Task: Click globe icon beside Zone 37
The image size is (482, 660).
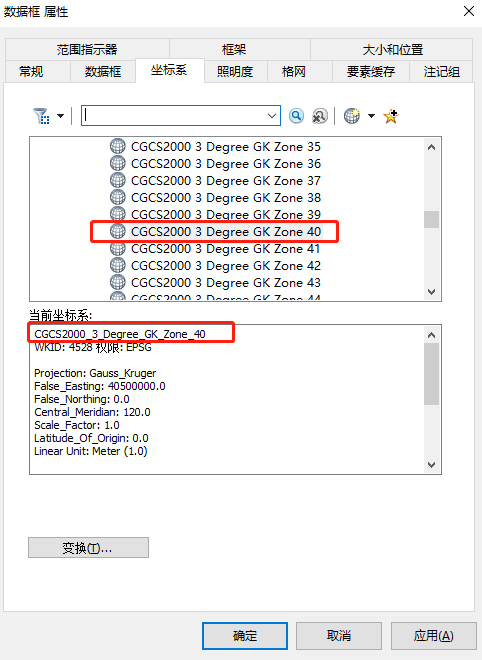Action: [117, 180]
